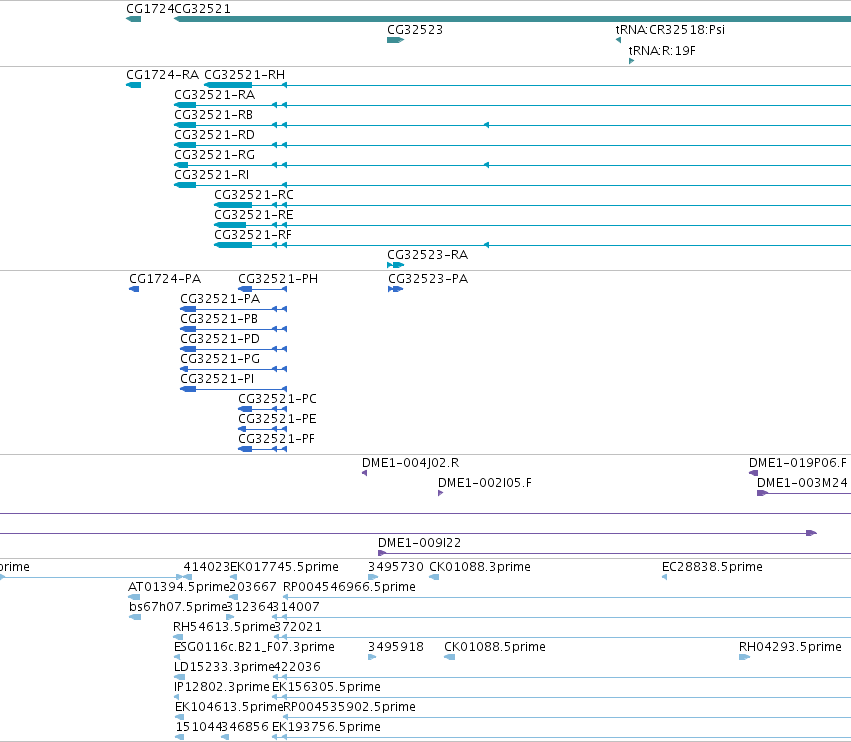Pick transcript CG32521-RI label
Image resolution: width=851 pixels, height=742 pixels.
click(x=212, y=175)
